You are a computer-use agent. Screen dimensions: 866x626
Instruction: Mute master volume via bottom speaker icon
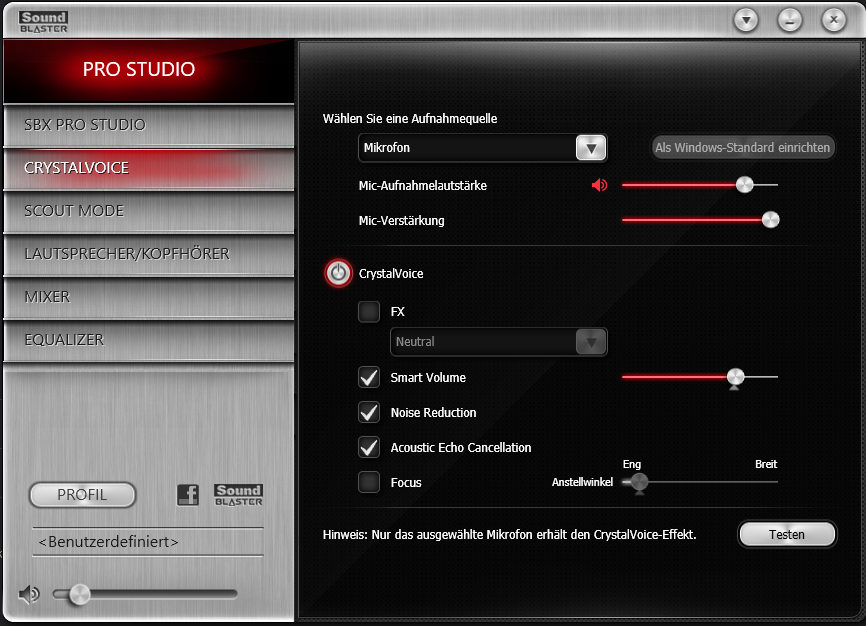tap(29, 595)
